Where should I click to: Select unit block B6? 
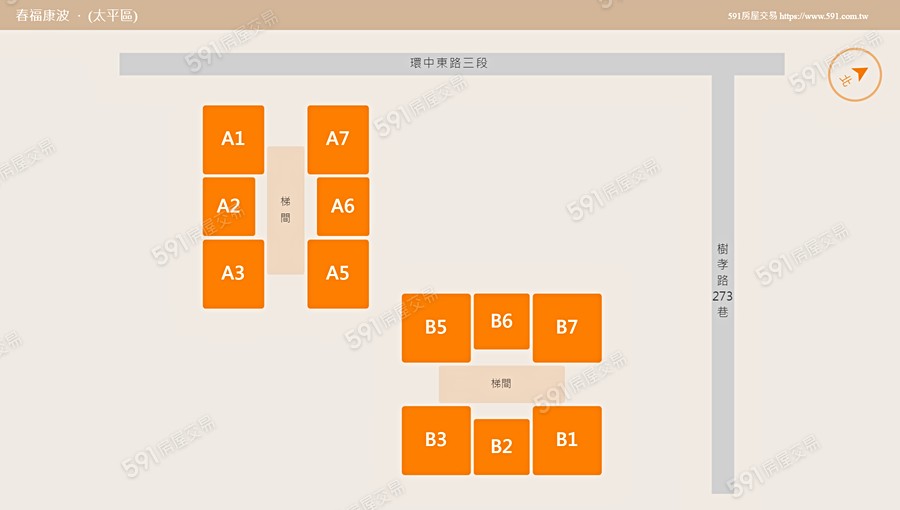501,321
